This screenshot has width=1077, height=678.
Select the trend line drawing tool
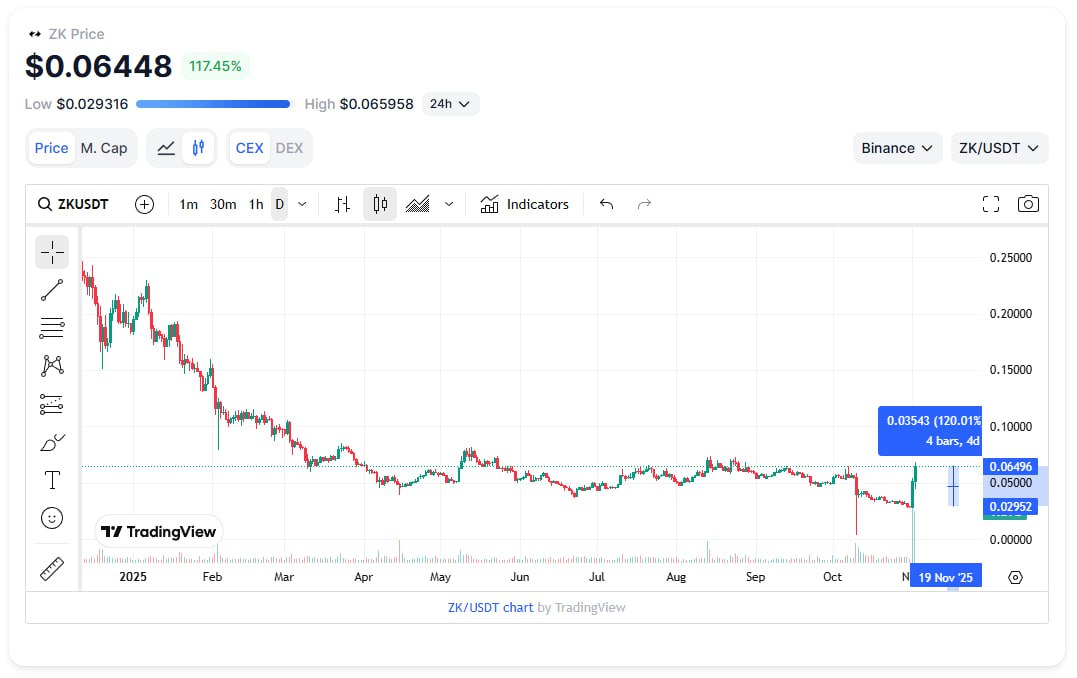[52, 290]
